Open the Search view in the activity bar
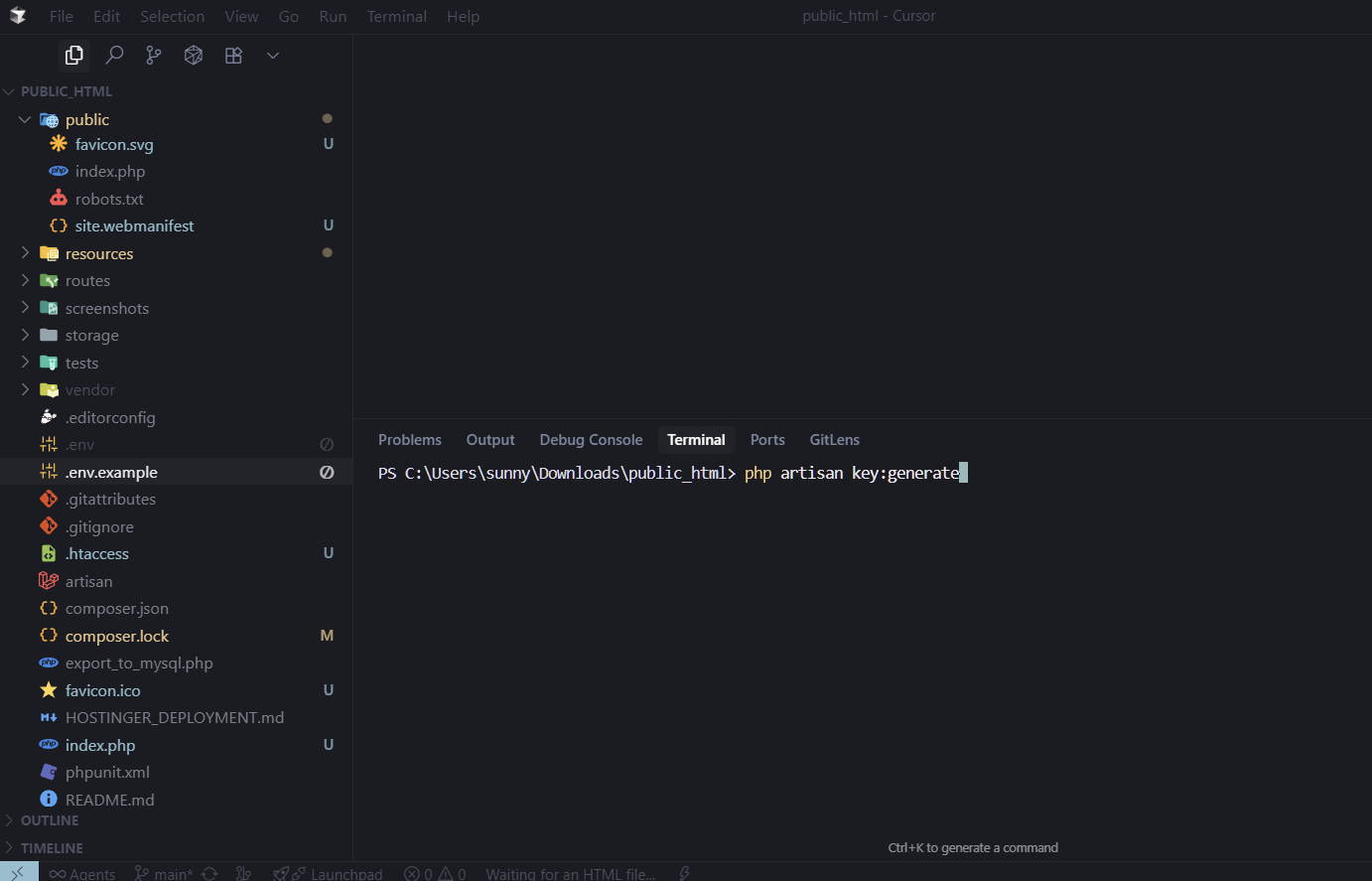The width and height of the screenshot is (1372, 881). click(113, 56)
